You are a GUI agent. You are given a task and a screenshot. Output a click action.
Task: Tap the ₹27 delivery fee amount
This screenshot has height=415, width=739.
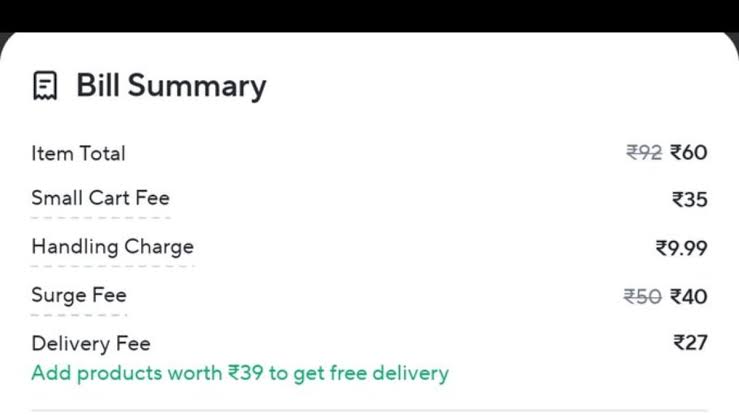point(691,342)
